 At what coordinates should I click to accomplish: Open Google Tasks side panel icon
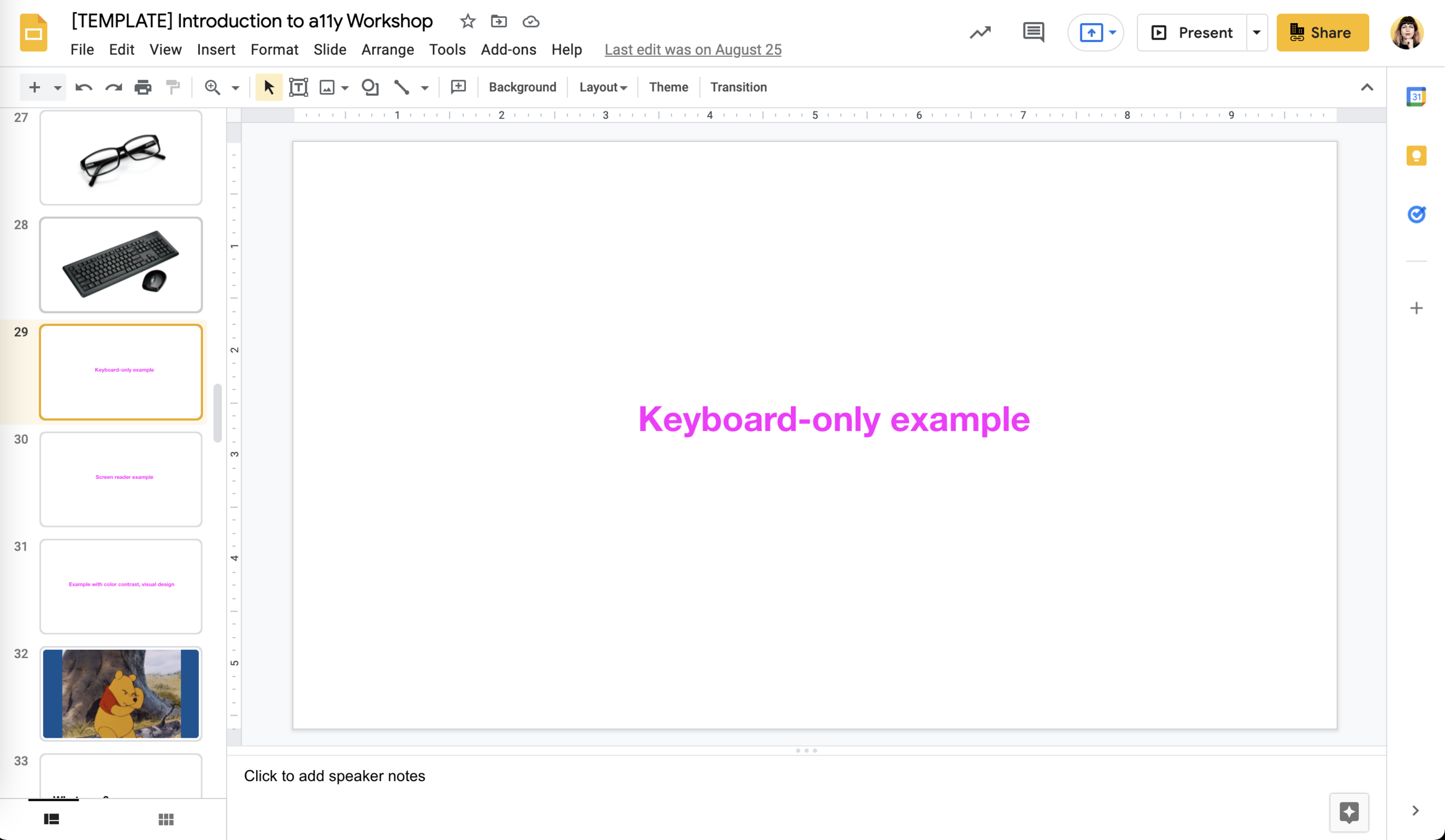1416,214
